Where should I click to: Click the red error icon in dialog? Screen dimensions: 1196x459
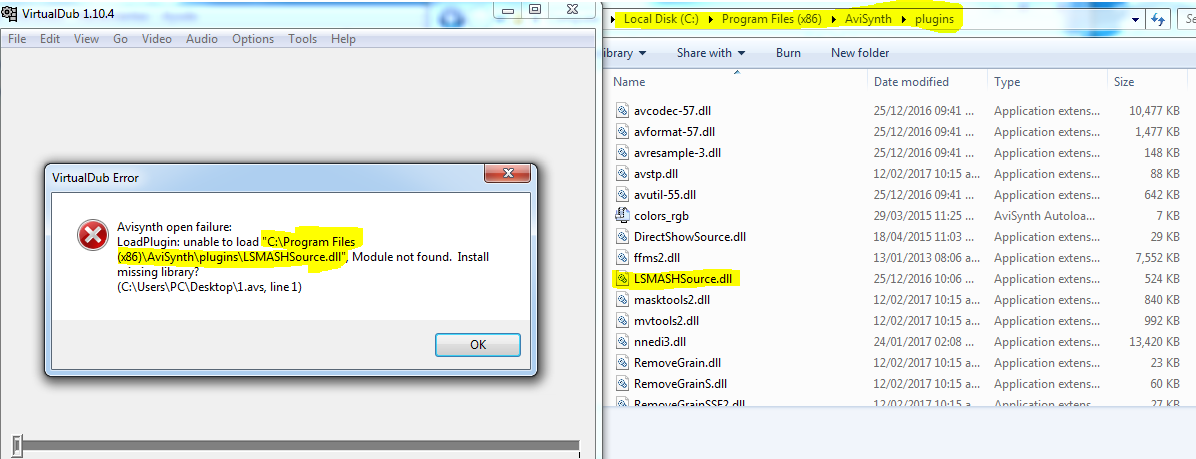[x=93, y=236]
